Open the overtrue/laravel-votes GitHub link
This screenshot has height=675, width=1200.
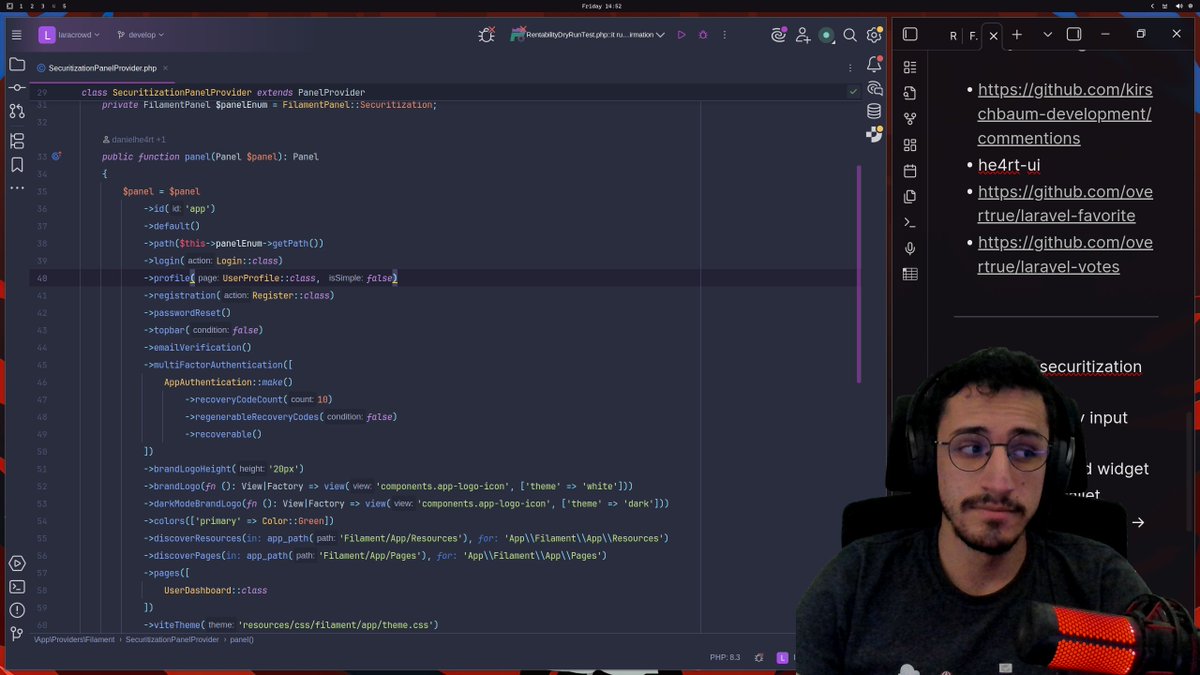pos(1065,254)
